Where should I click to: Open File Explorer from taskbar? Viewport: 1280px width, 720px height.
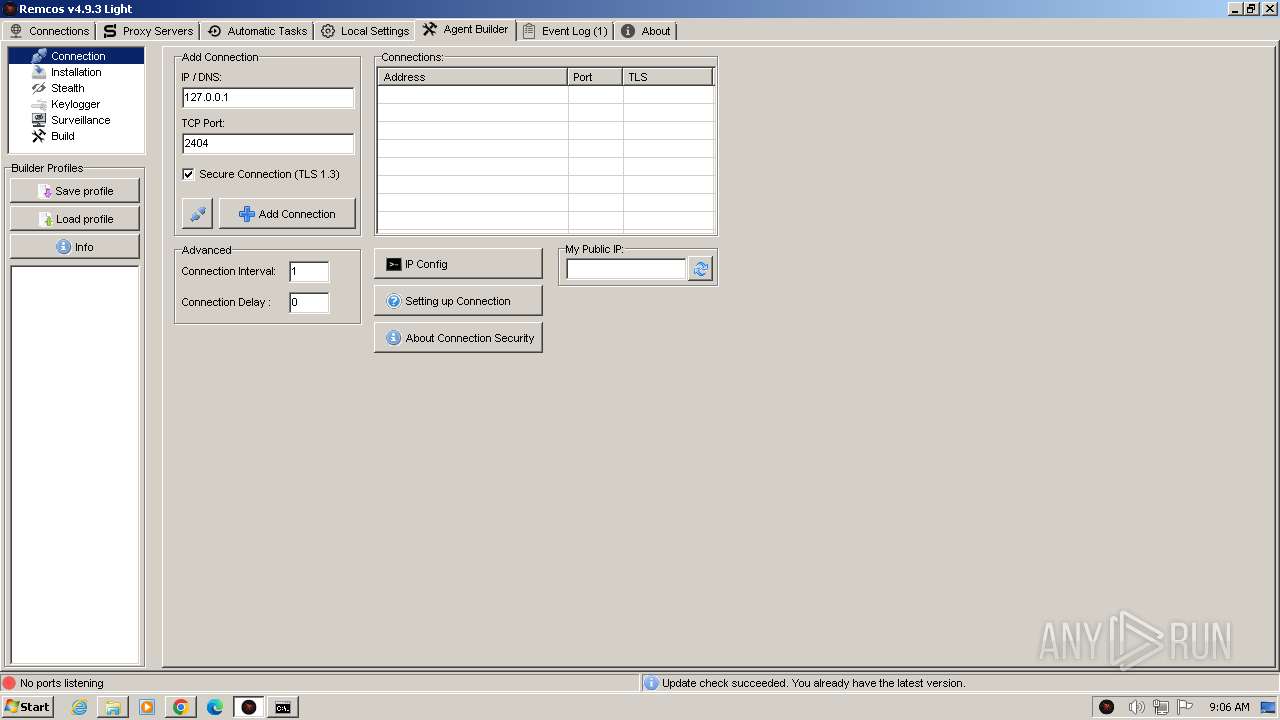coord(113,707)
